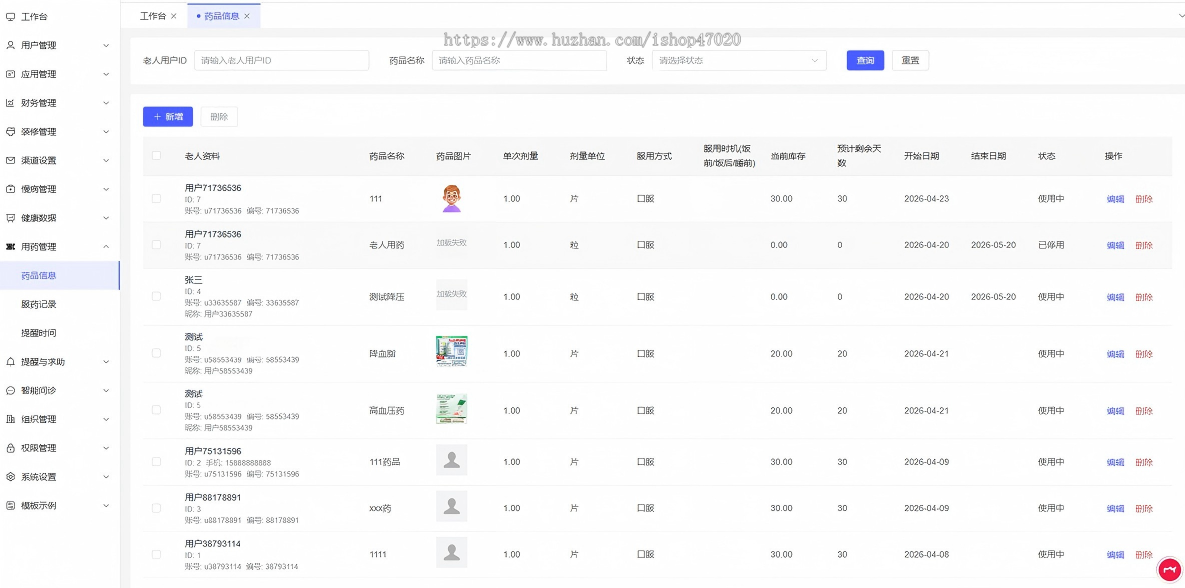
Task: Check the row for medicine 老人用药
Action: (156, 245)
